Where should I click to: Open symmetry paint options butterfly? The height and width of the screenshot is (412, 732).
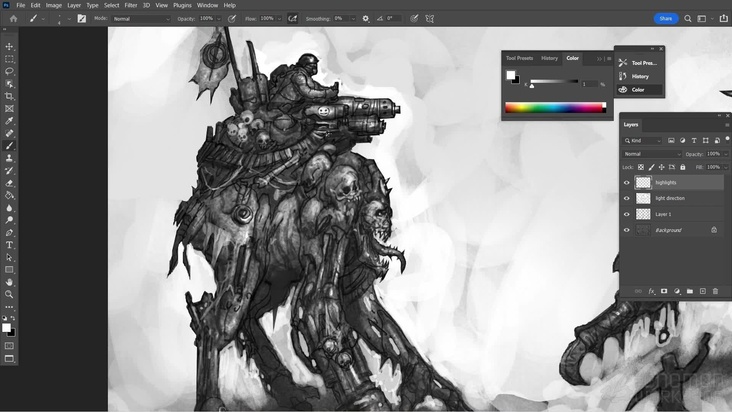(429, 19)
